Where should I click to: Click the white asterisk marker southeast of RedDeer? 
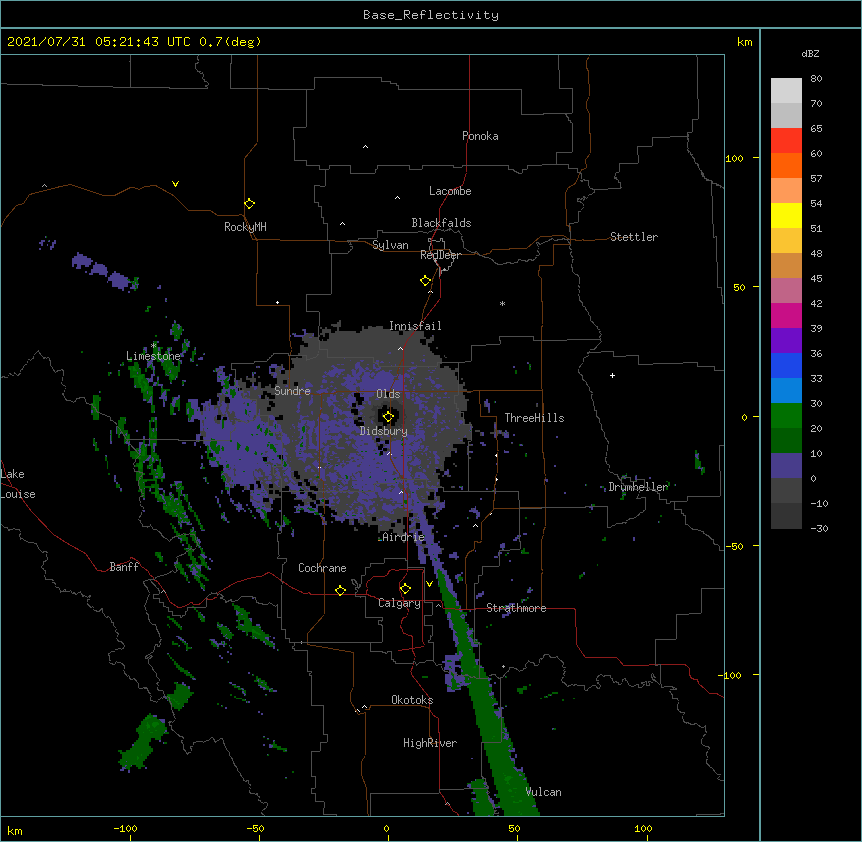coord(502,303)
